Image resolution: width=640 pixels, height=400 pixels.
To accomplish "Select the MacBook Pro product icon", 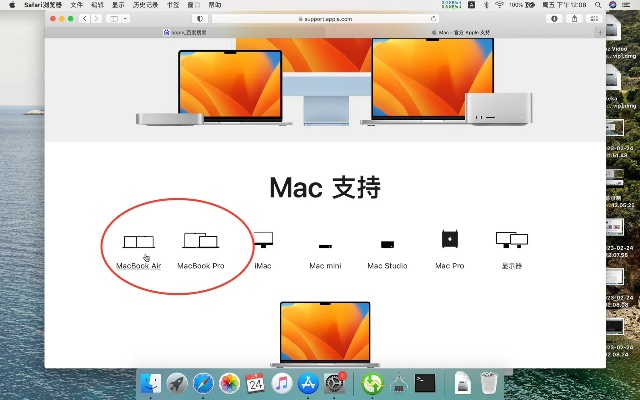I will 200,242.
